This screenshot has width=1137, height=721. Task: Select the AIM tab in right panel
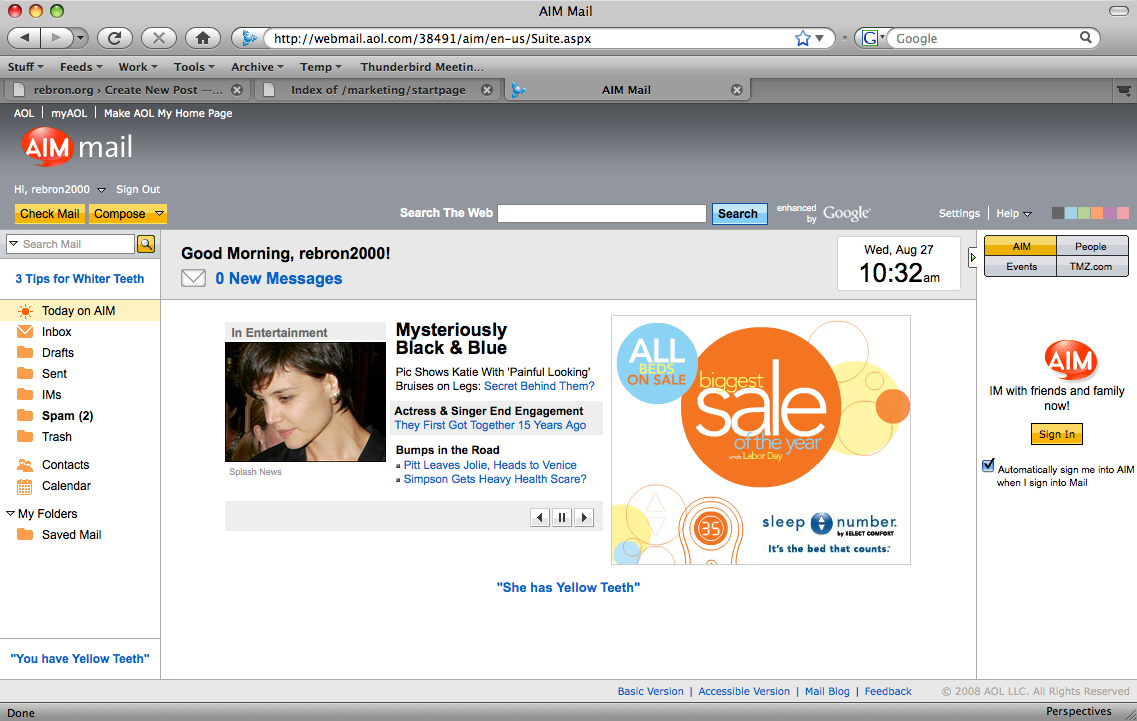1021,247
